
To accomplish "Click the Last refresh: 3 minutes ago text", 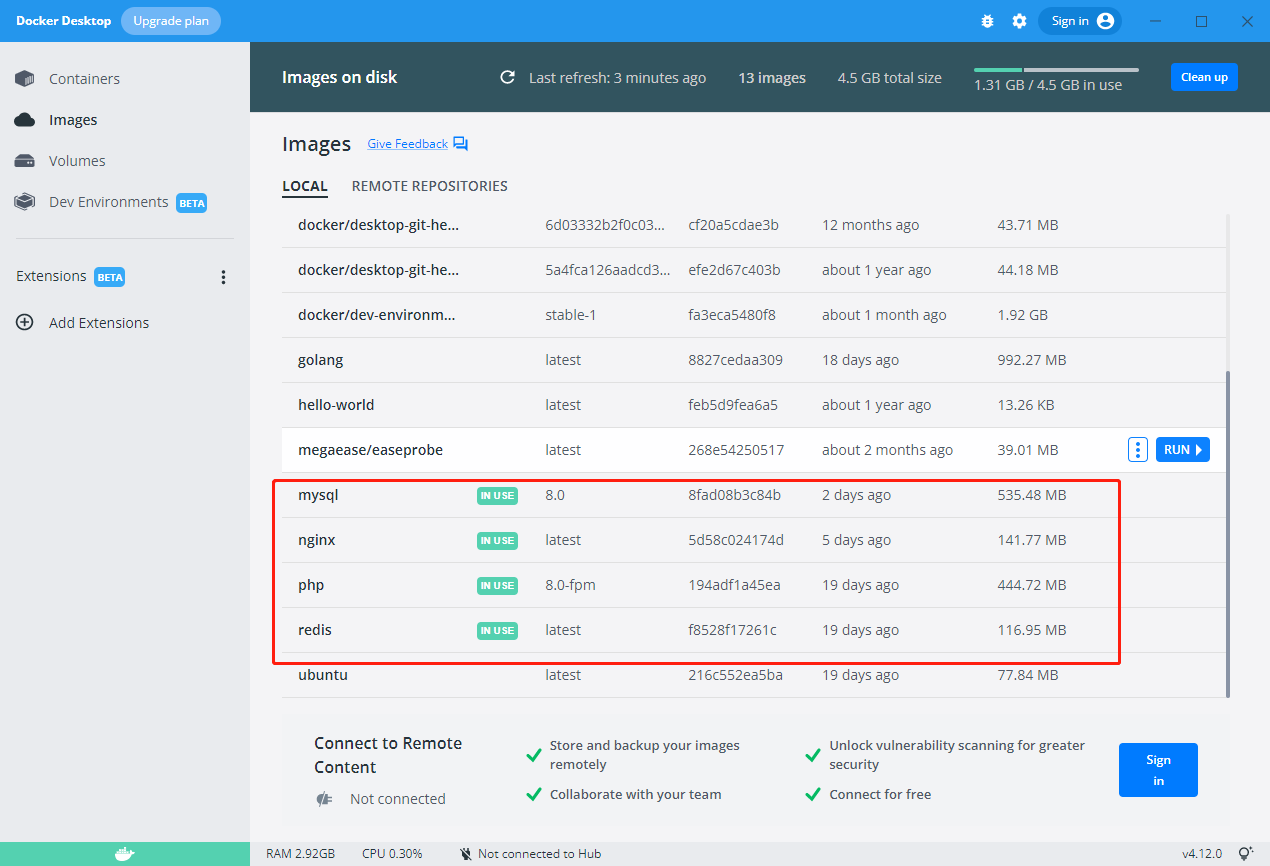I will [617, 78].
